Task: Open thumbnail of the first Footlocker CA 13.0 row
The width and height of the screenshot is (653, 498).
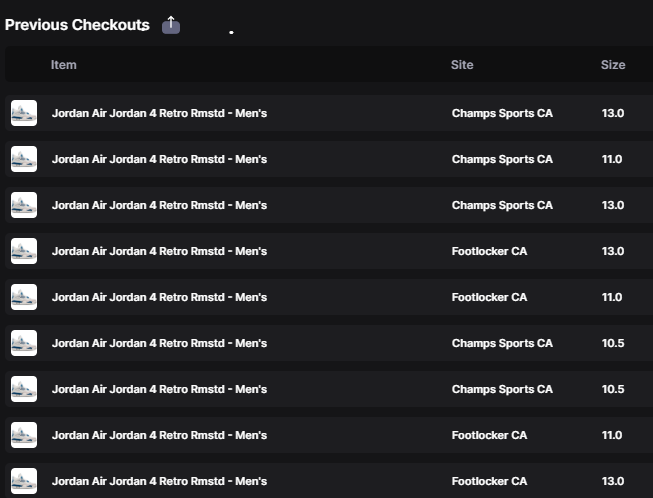Action: click(x=24, y=251)
